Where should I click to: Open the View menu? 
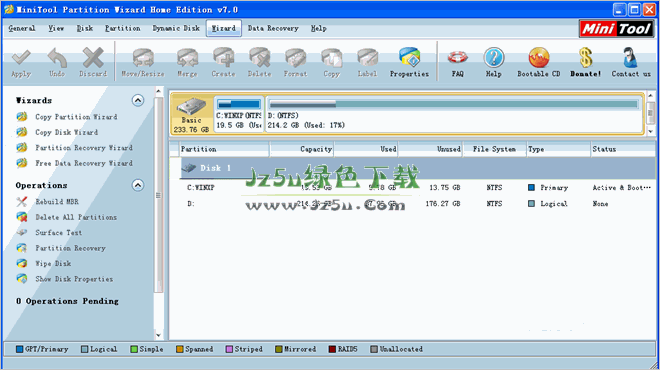(x=56, y=28)
